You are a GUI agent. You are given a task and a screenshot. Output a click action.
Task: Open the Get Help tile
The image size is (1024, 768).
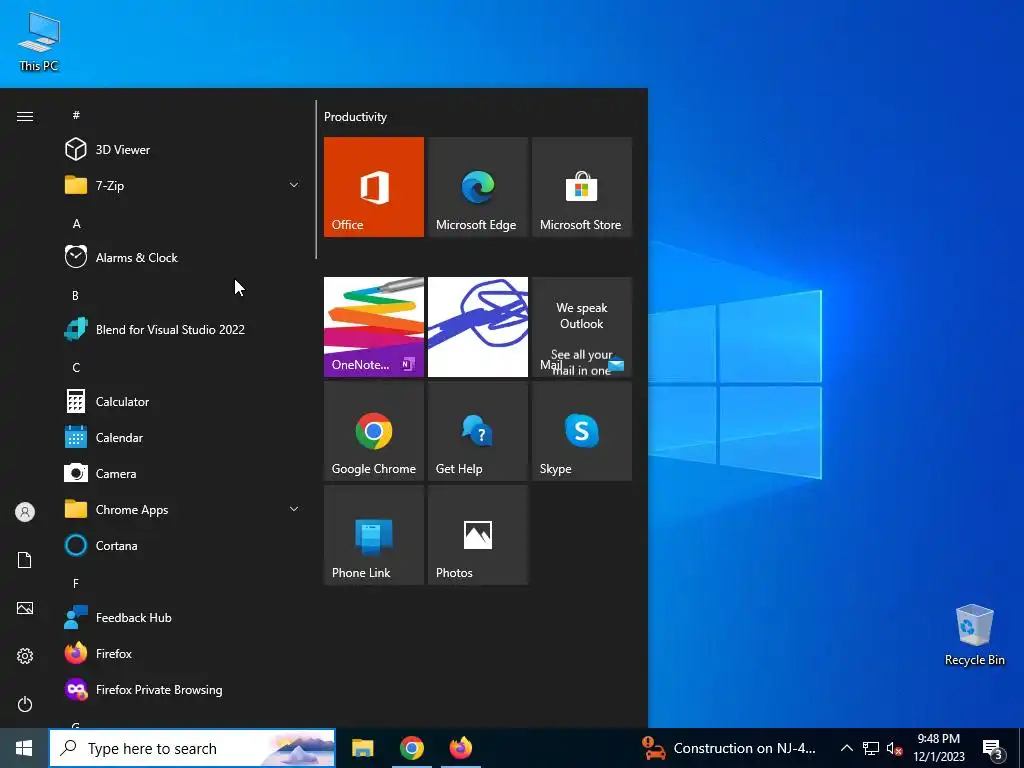pos(477,431)
